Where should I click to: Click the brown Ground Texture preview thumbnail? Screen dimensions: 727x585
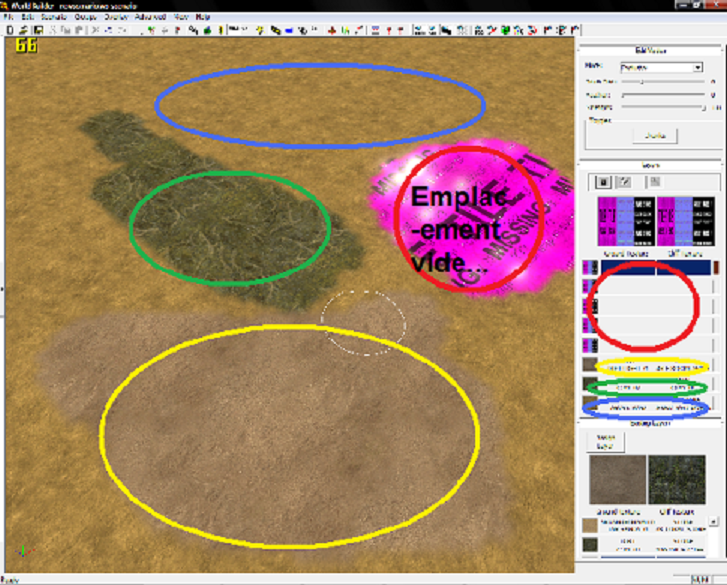tap(617, 480)
